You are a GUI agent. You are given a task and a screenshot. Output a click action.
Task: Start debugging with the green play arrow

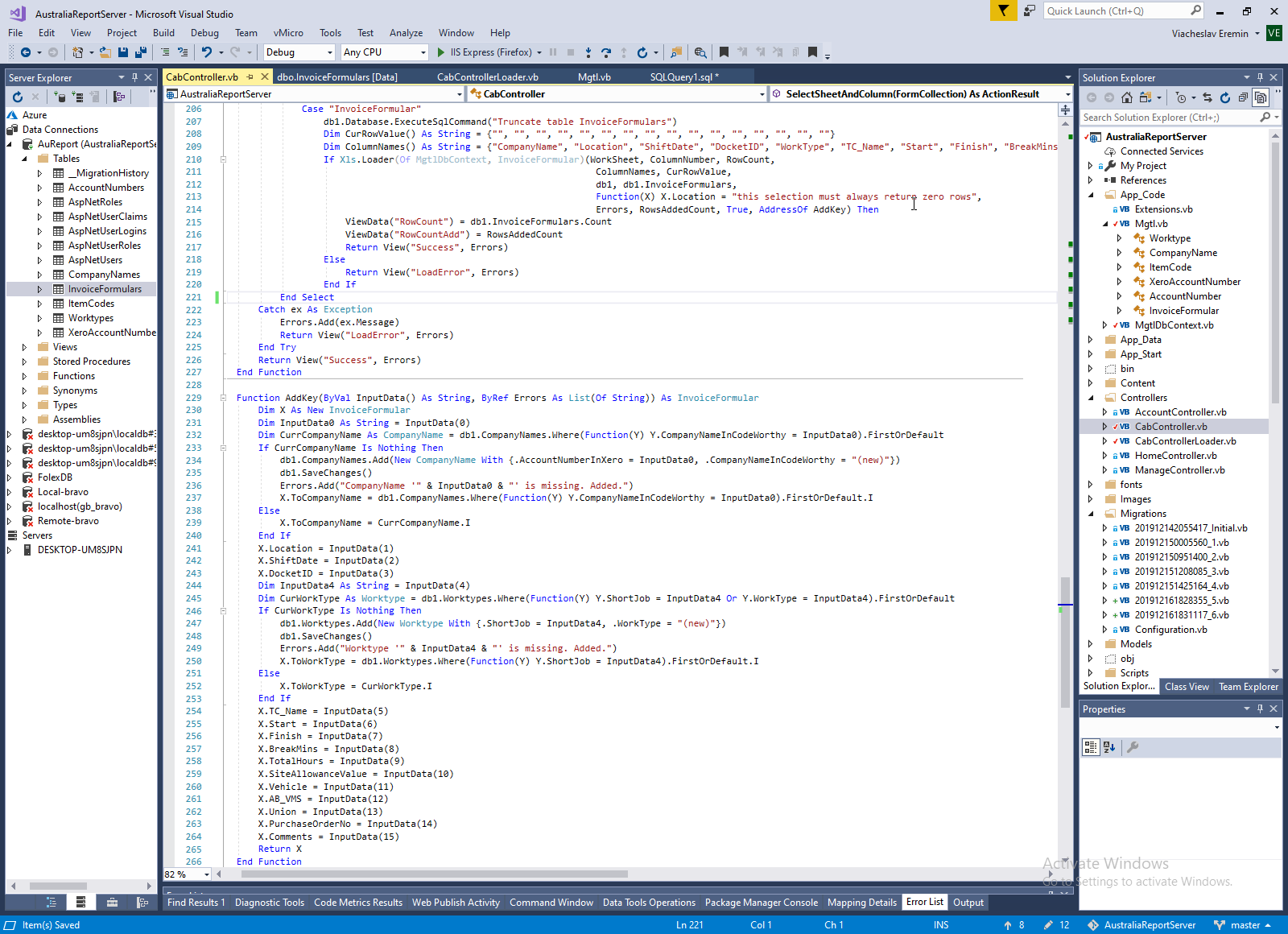[x=440, y=52]
